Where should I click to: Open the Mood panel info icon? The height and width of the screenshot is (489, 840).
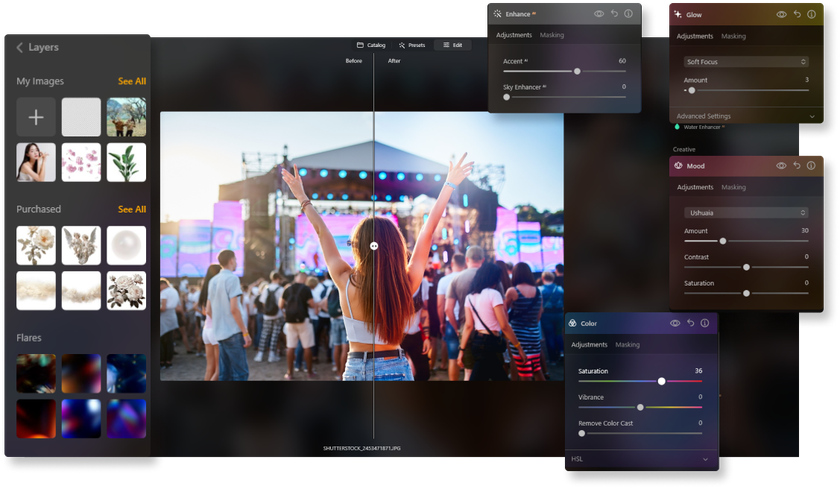pos(812,166)
